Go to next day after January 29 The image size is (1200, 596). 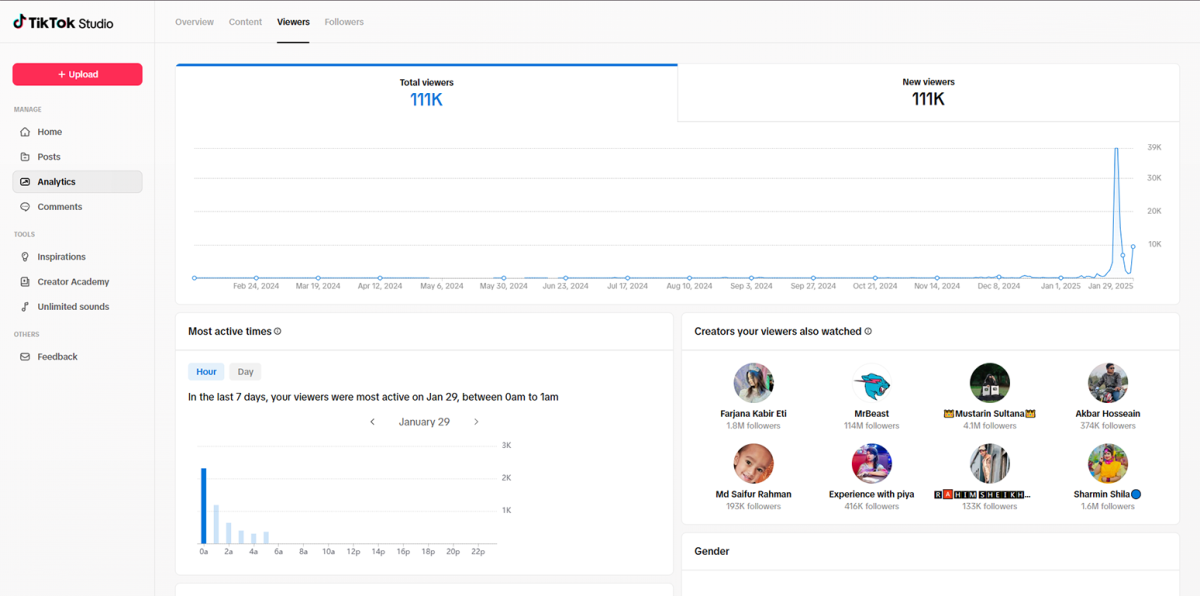pyautogui.click(x=476, y=422)
